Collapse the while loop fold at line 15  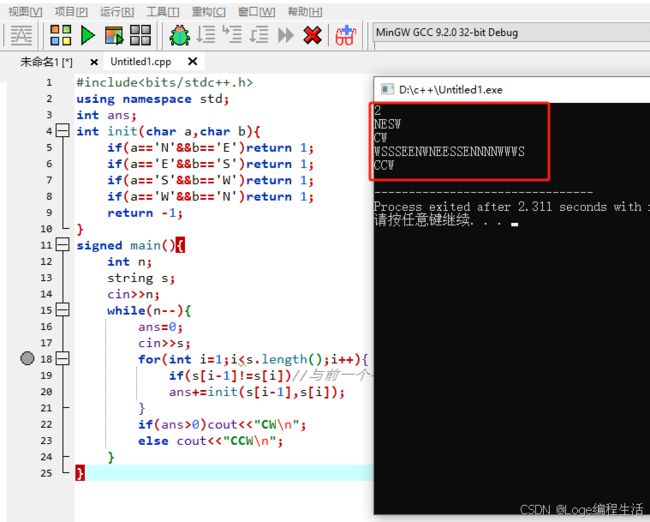point(62,310)
